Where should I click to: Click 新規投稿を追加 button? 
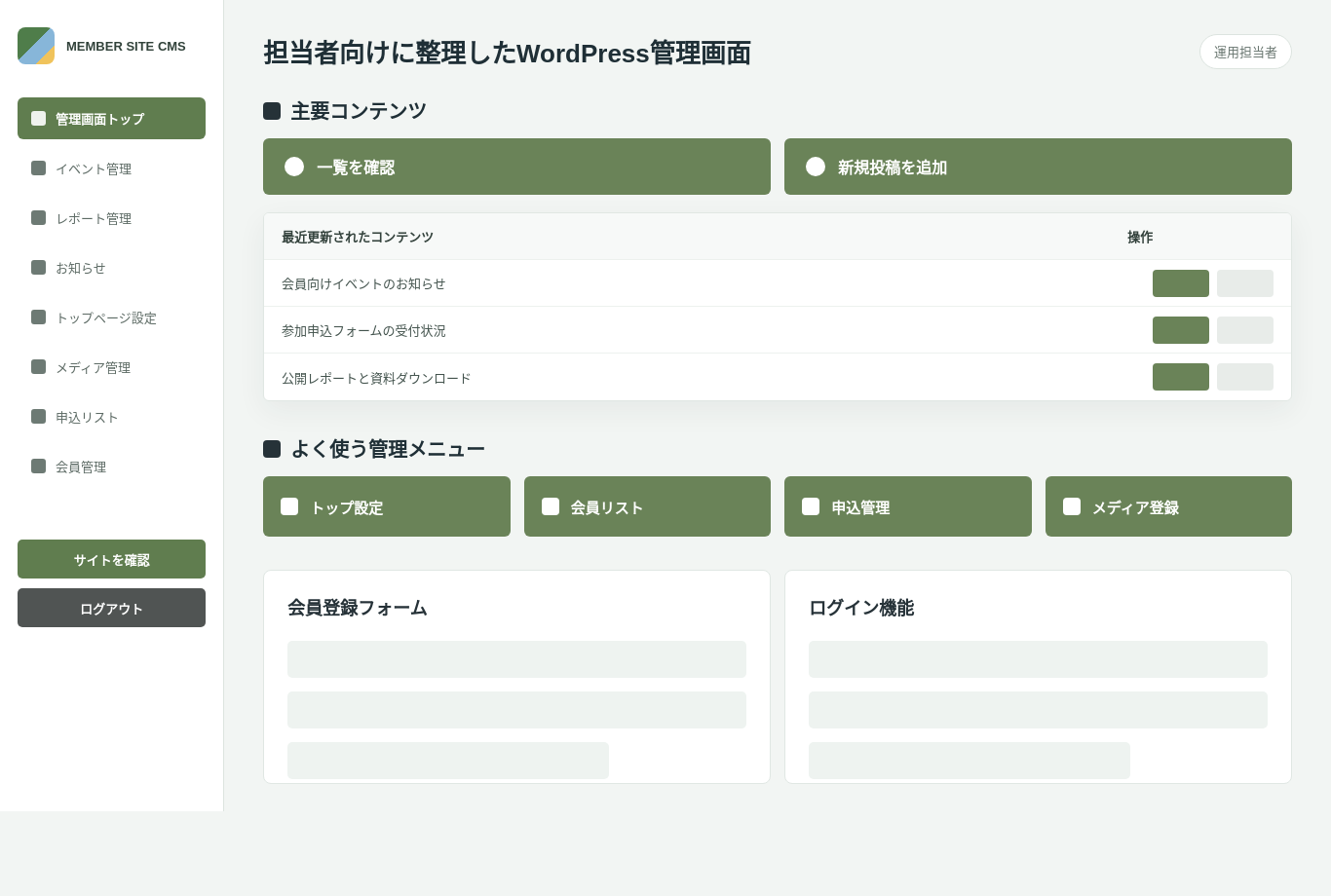pos(1038,167)
